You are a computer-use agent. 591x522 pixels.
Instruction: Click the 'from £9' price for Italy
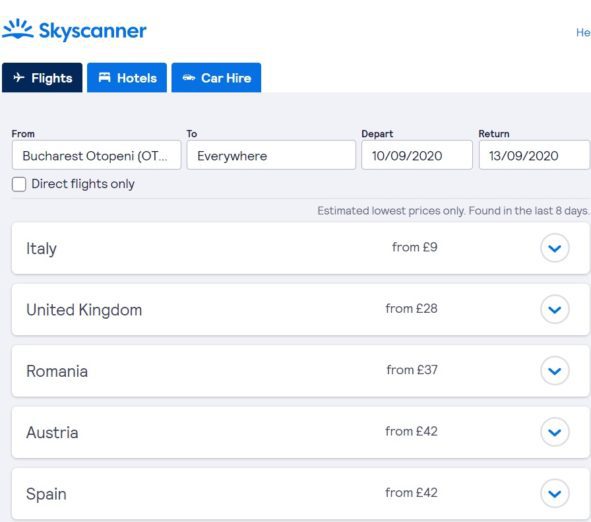coord(415,247)
